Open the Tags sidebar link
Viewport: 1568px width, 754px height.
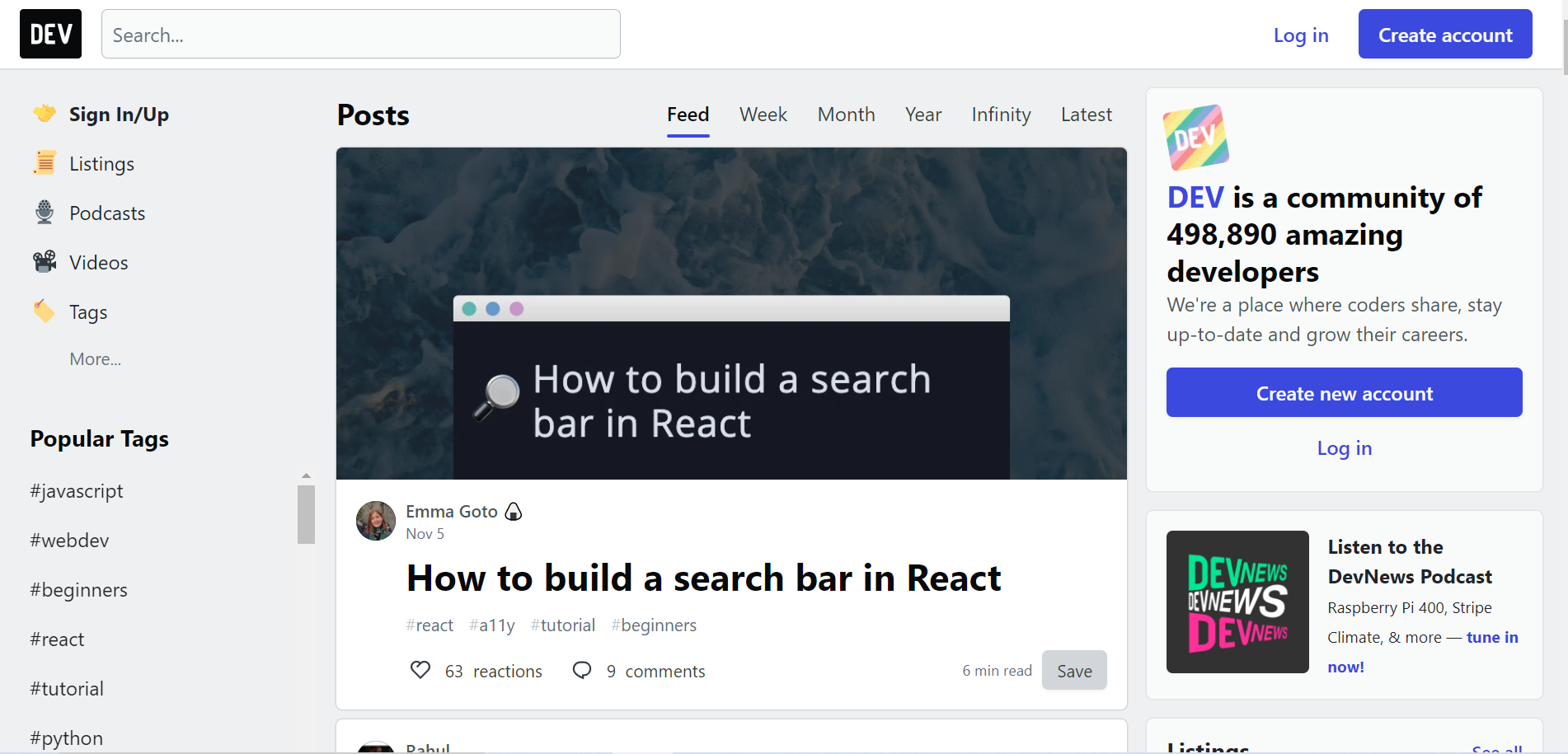coord(88,312)
